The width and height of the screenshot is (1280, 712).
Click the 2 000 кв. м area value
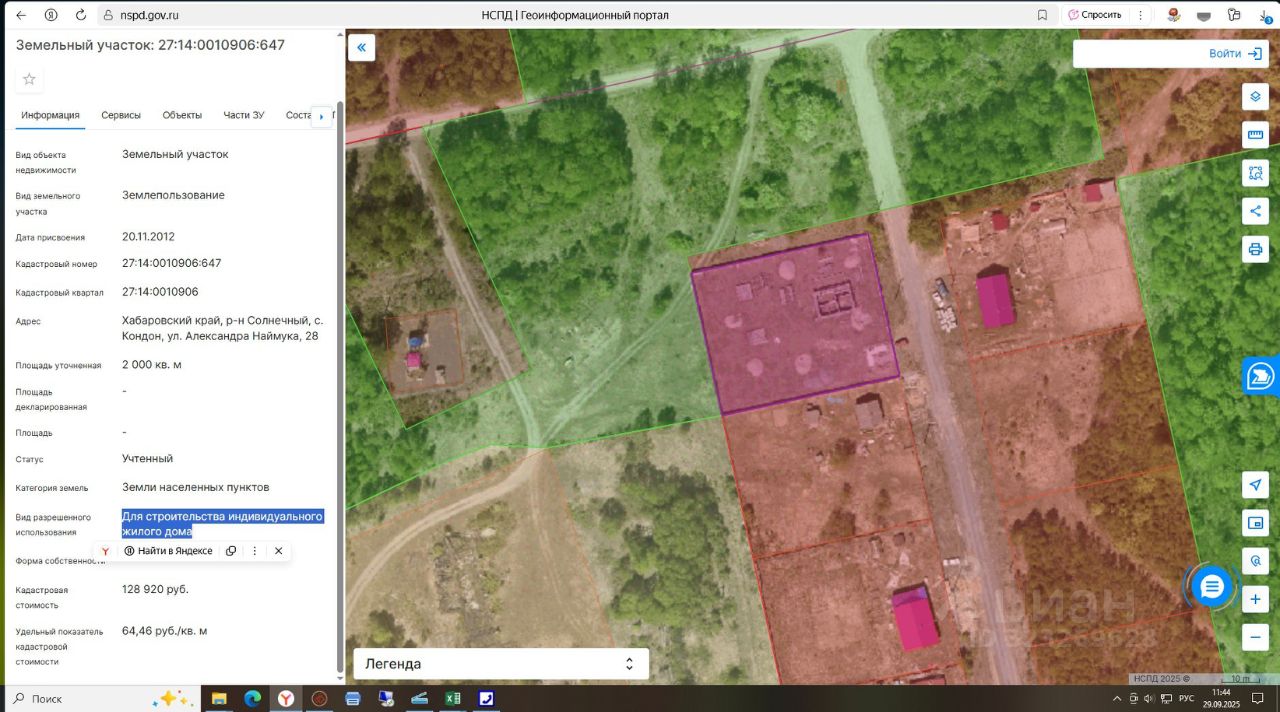coord(152,365)
